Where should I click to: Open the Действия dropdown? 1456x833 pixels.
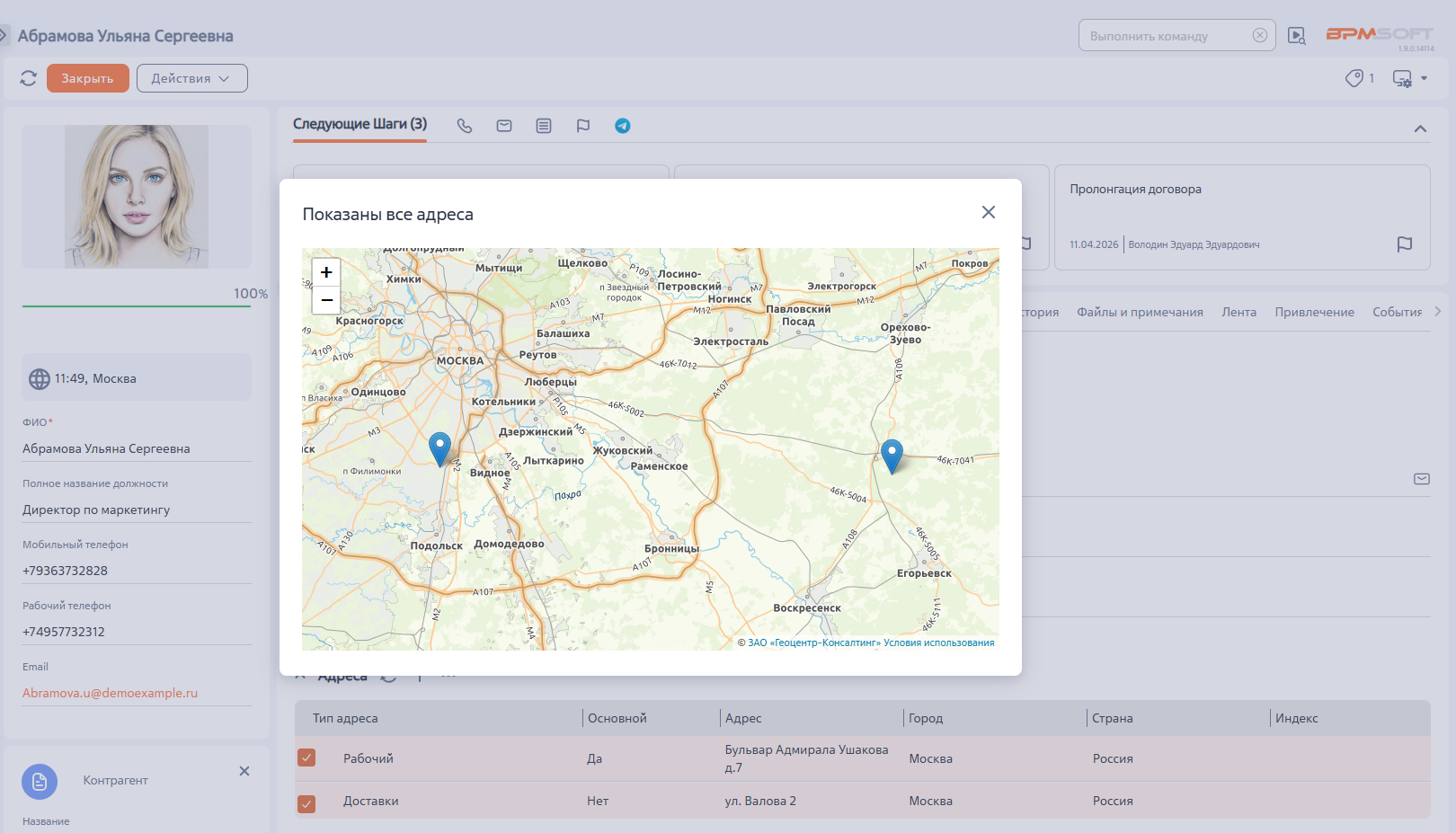pyautogui.click(x=192, y=78)
